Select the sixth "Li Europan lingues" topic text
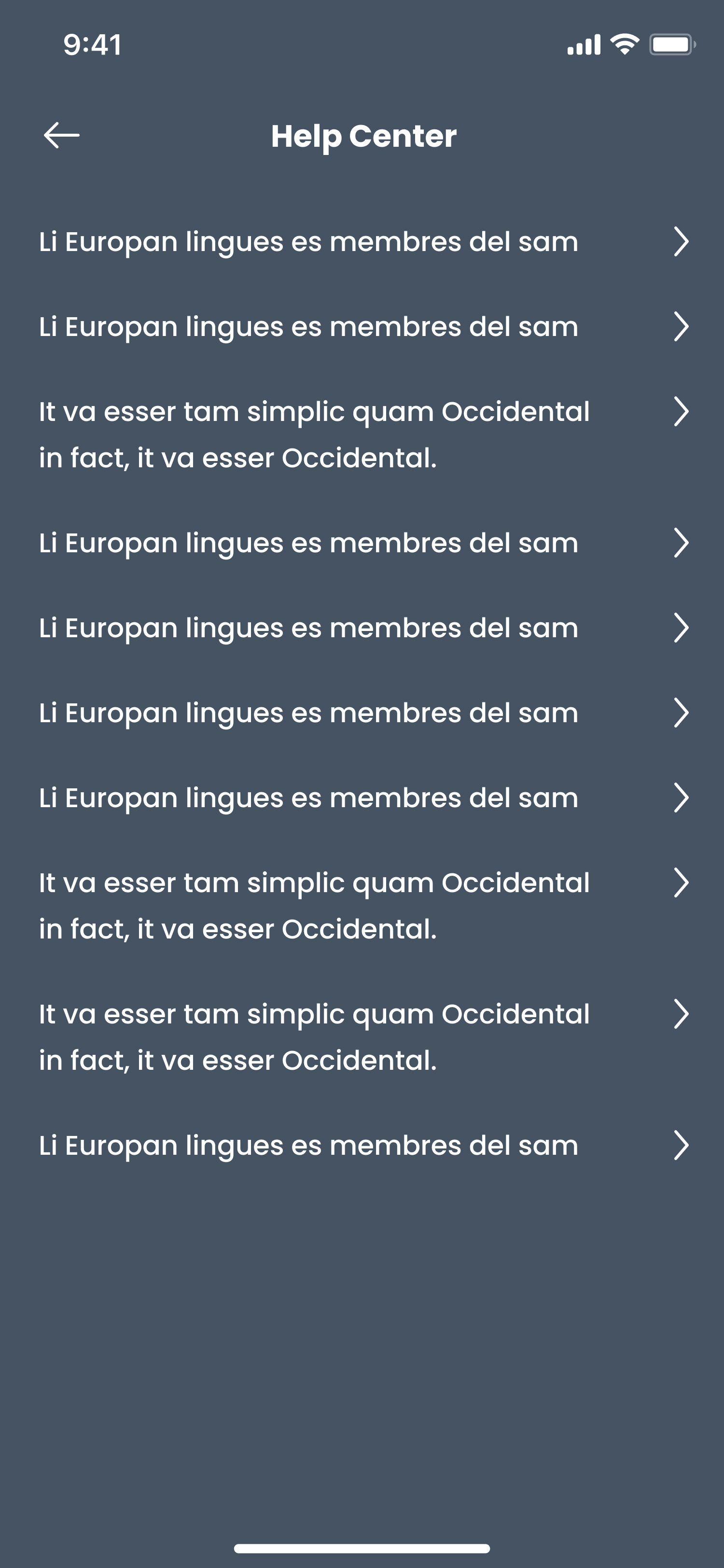This screenshot has width=724, height=1568. [x=308, y=798]
